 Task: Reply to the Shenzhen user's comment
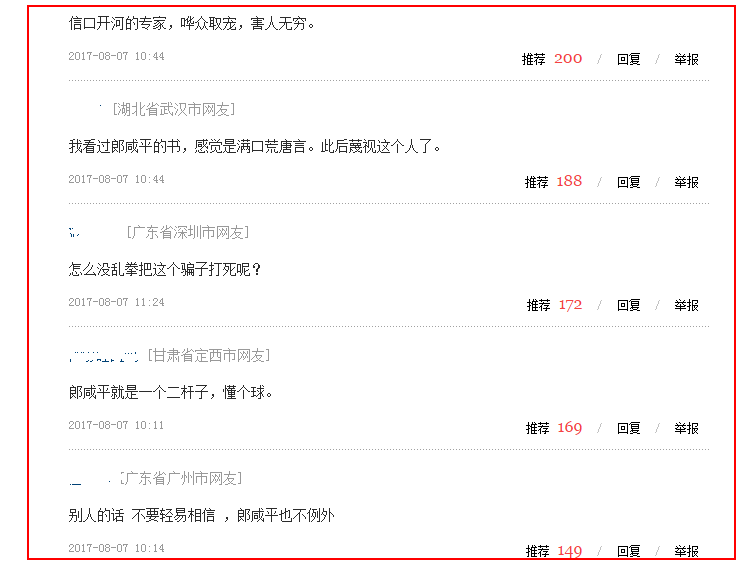click(628, 305)
